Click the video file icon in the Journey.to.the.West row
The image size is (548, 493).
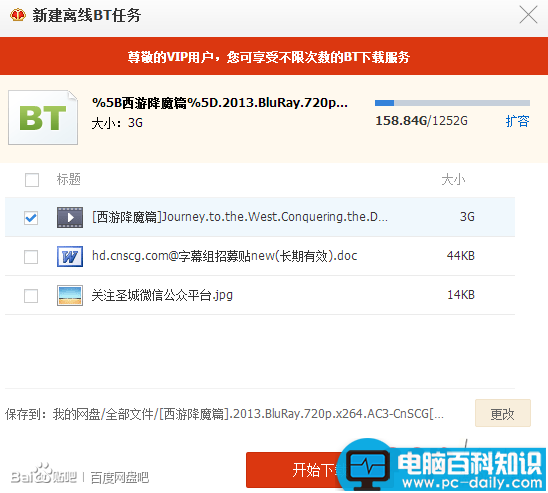click(70, 217)
